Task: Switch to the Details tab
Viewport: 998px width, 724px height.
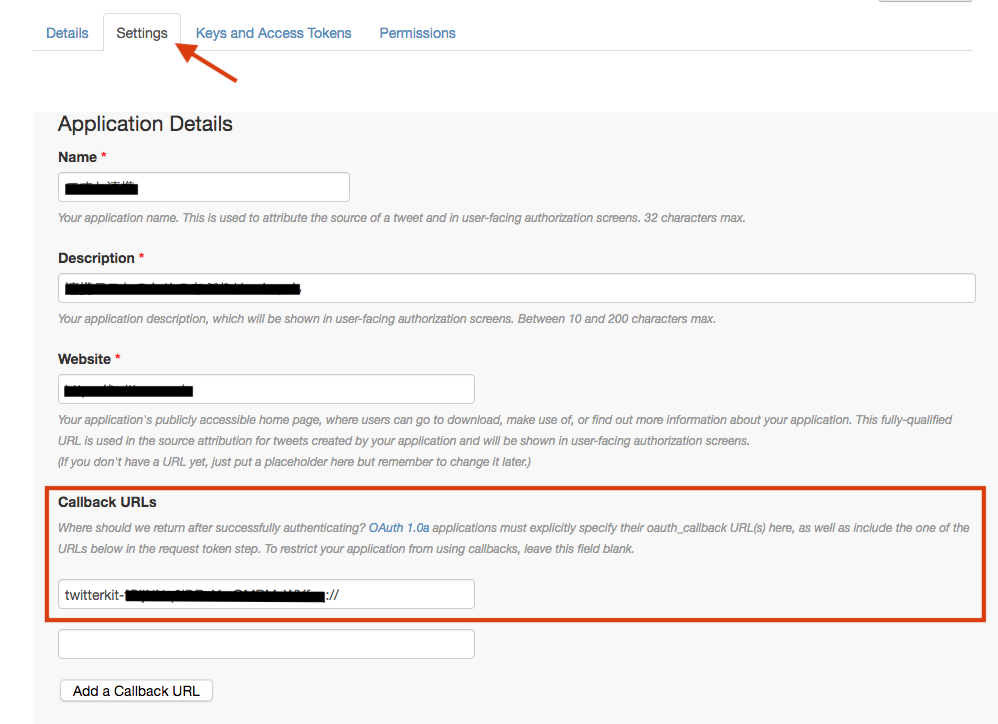Action: 67,32
